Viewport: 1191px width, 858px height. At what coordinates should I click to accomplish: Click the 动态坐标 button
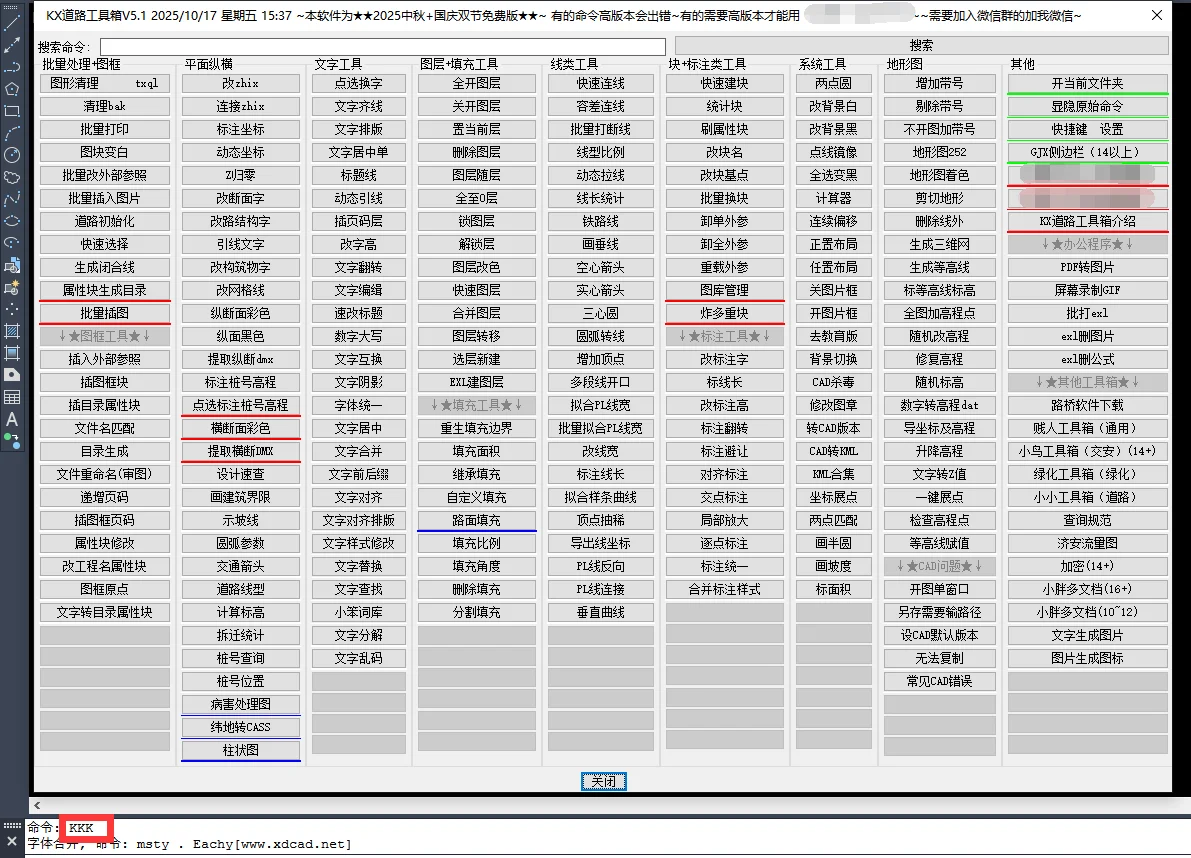coord(241,153)
